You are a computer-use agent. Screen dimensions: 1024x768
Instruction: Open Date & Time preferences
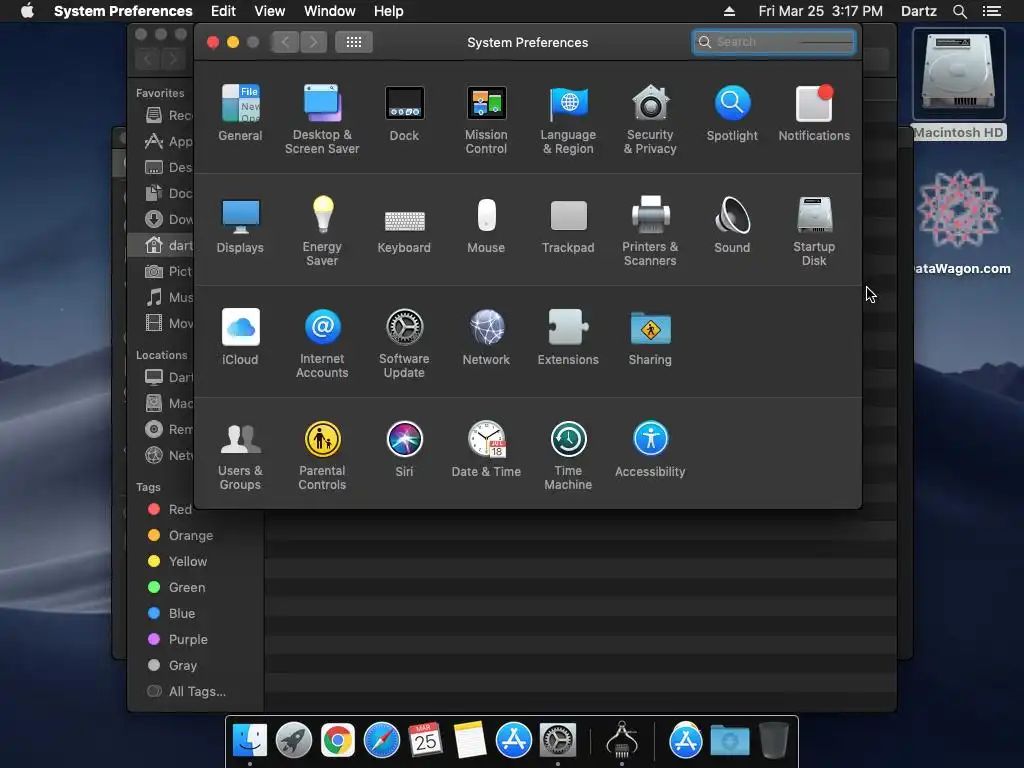click(x=486, y=449)
